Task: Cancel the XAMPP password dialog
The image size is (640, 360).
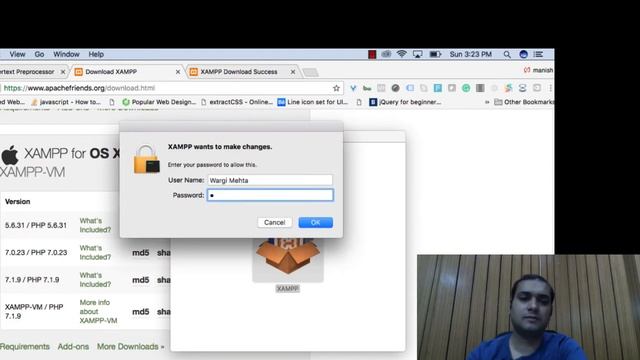Action: 274,222
